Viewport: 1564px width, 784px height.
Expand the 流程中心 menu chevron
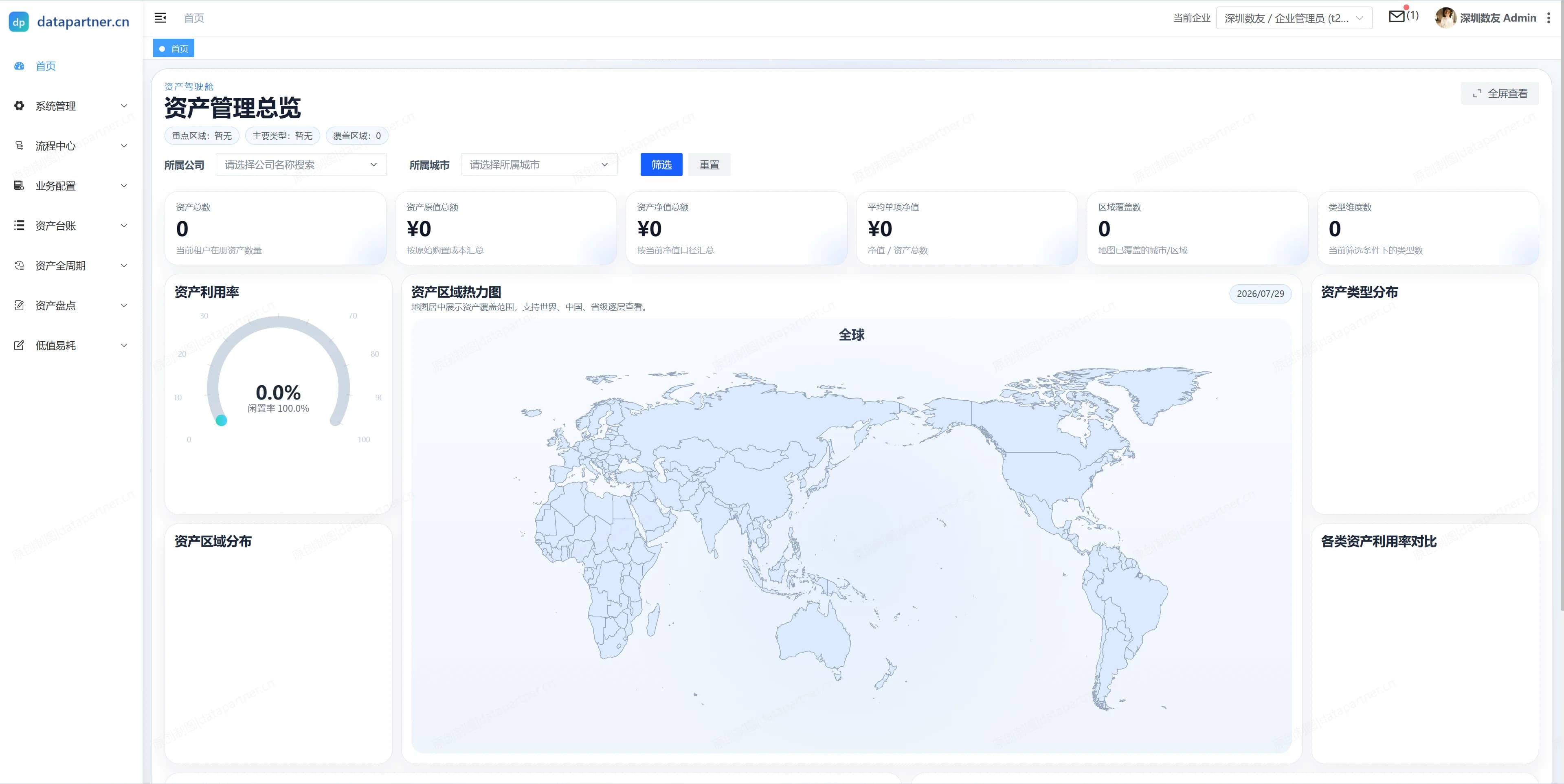[x=124, y=146]
